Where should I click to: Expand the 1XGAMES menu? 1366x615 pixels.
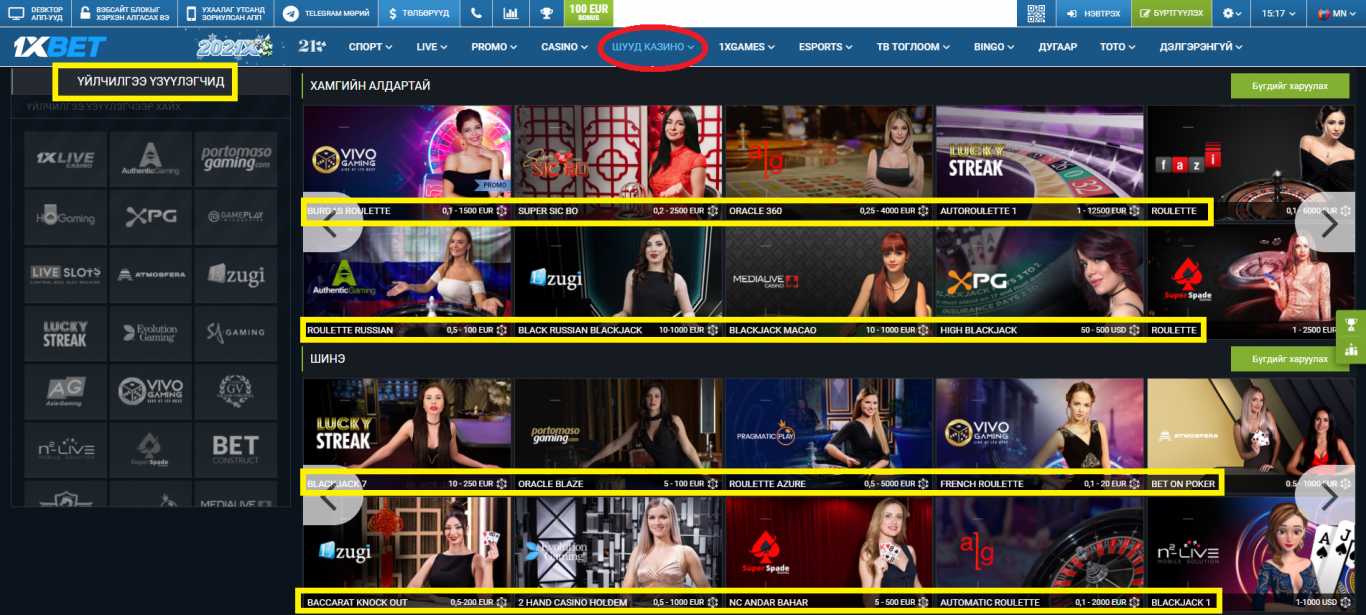pyautogui.click(x=748, y=47)
